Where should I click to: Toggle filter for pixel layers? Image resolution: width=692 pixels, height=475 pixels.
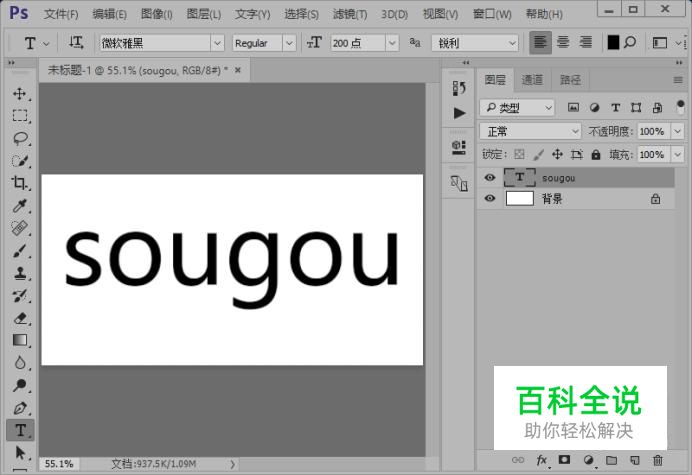tap(573, 107)
